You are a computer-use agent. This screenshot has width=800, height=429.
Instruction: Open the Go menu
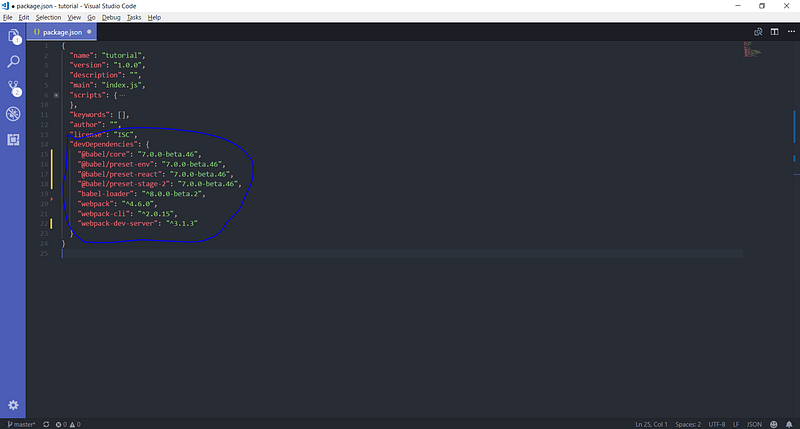pyautogui.click(x=91, y=17)
